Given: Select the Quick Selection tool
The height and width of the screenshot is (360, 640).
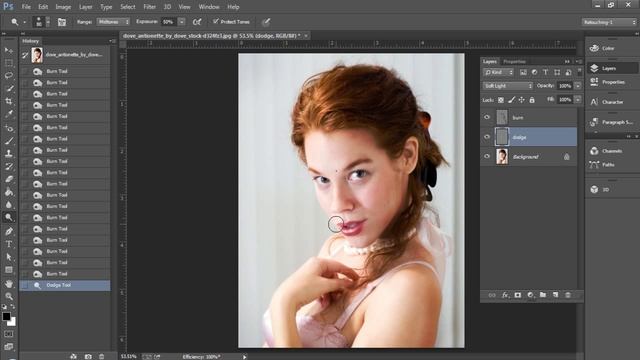Looking at the screenshot, I should pyautogui.click(x=9, y=88).
